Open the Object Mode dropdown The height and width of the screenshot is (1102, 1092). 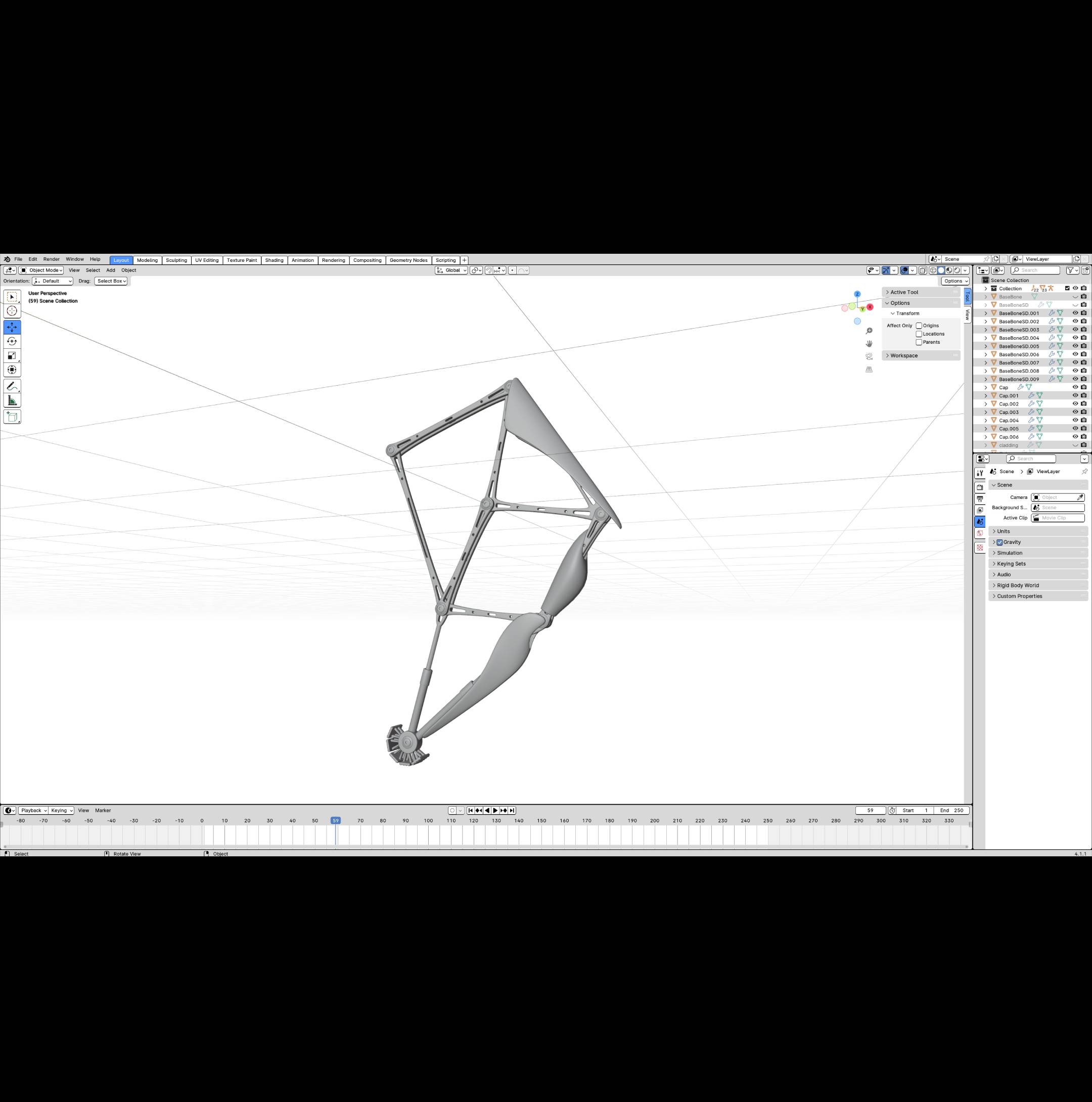point(41,270)
